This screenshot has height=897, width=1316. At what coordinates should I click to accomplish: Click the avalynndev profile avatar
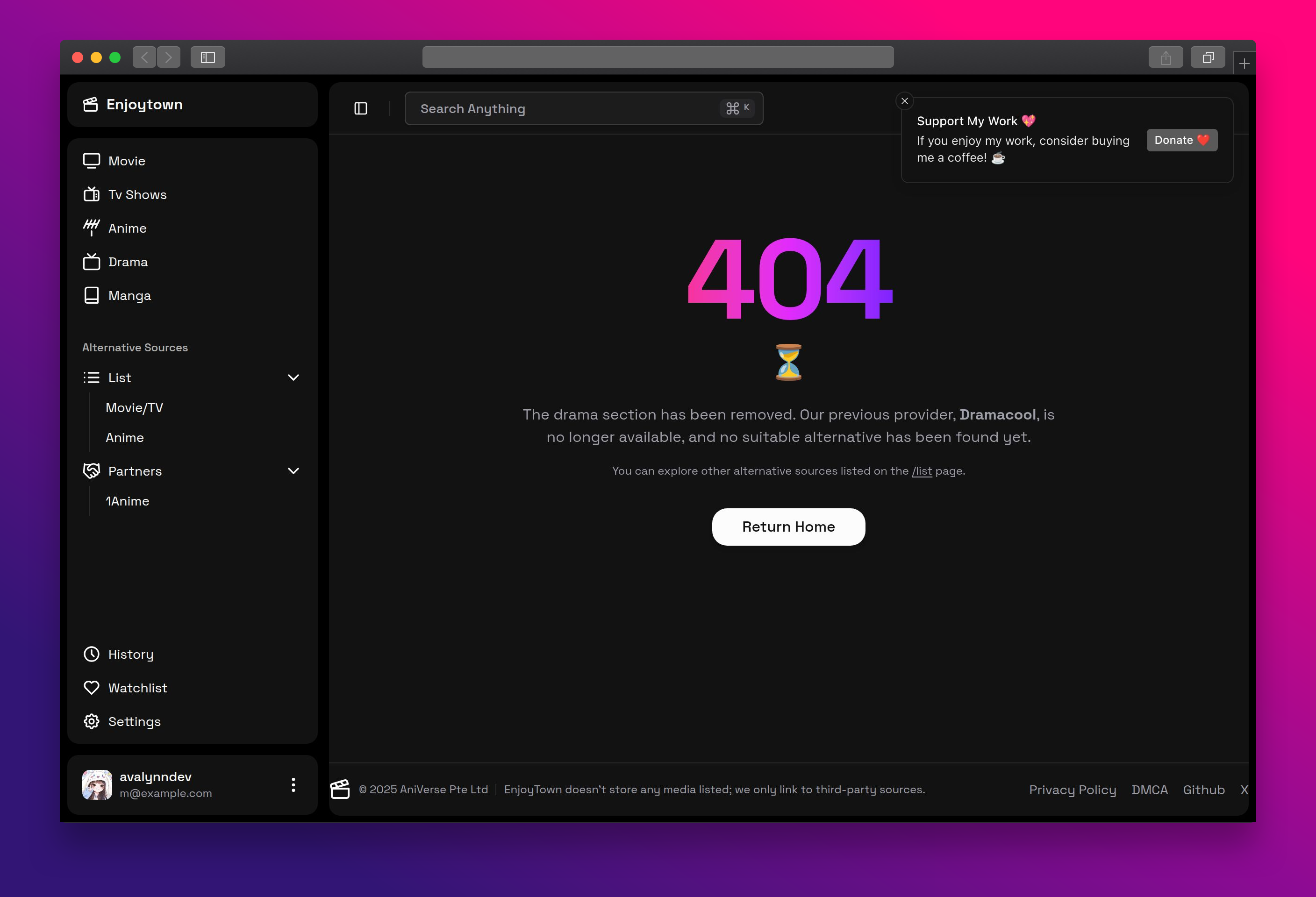click(x=97, y=785)
